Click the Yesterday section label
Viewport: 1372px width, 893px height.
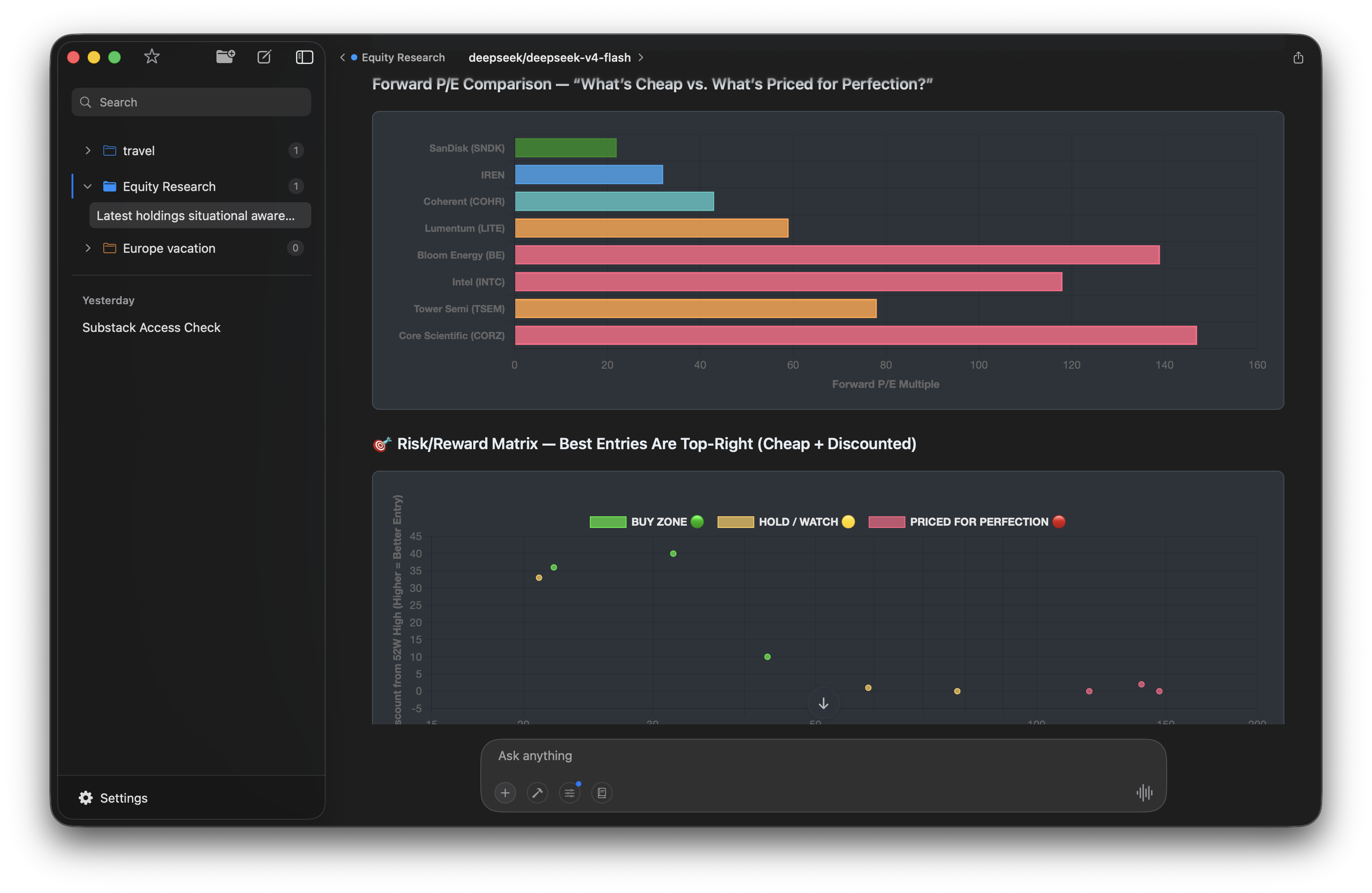(x=108, y=300)
